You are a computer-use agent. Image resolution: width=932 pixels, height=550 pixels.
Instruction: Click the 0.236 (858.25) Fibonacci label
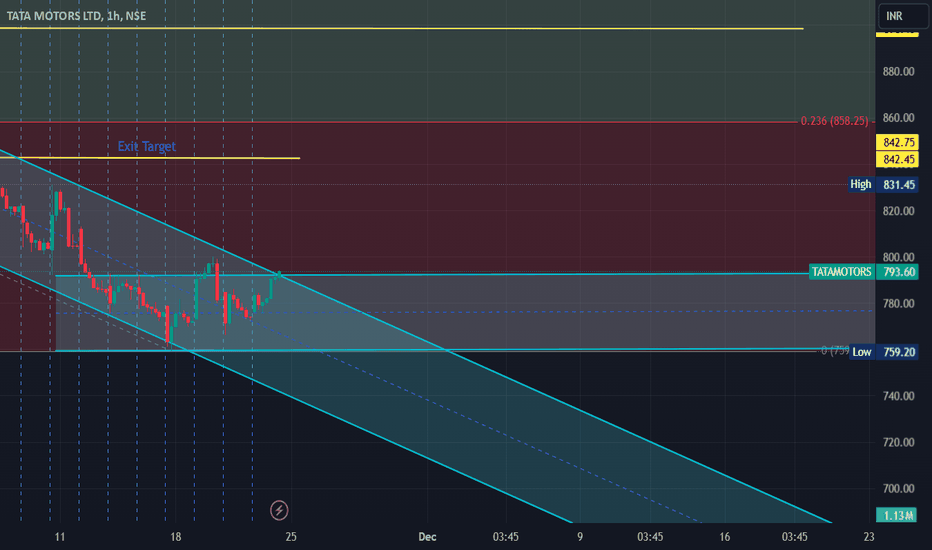point(834,121)
